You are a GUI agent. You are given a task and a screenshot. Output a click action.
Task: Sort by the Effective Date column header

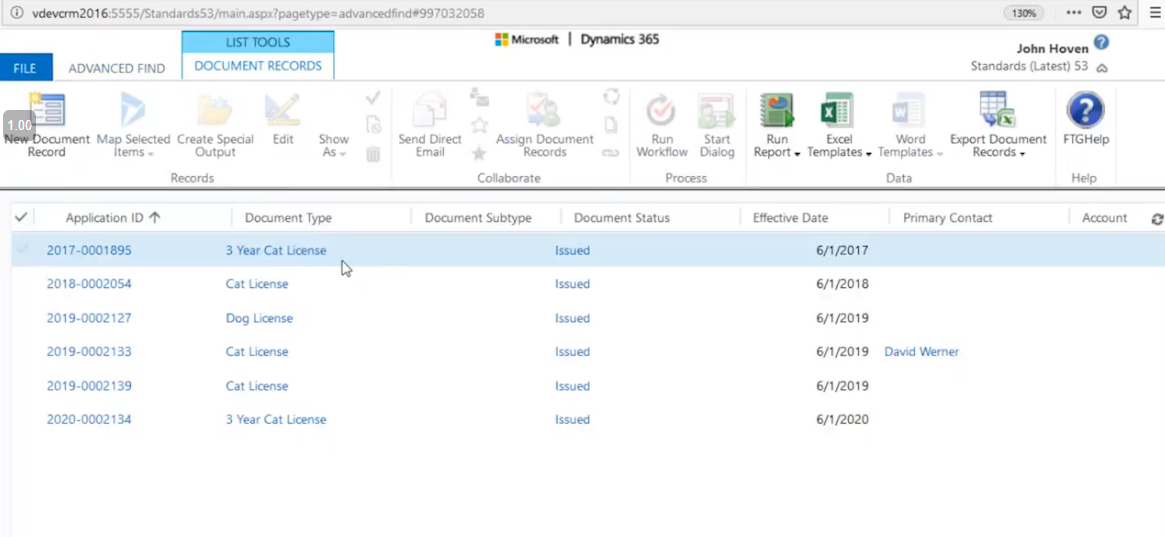[x=790, y=218]
